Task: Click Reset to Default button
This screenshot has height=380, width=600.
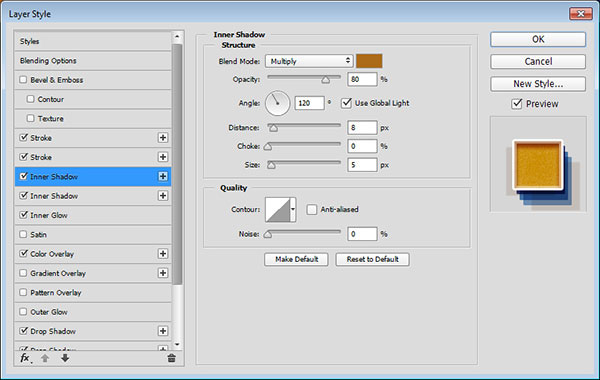Action: coord(372,259)
